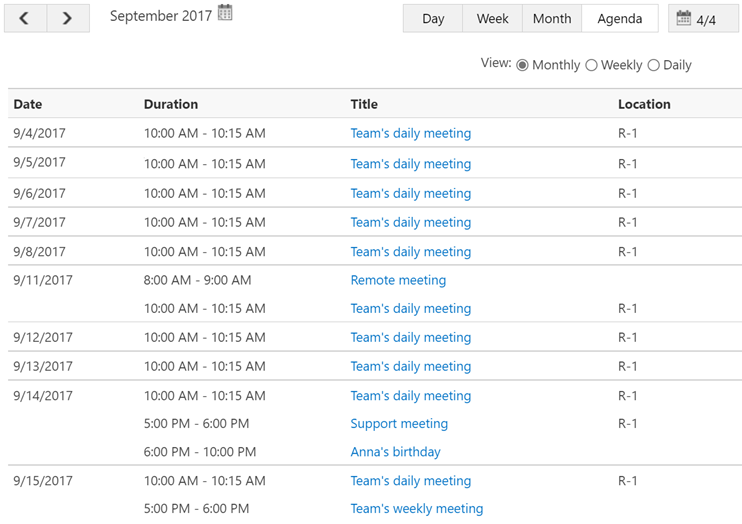Screen dimensions: 742x524
Task: Click the Date column header
Action: point(28,104)
